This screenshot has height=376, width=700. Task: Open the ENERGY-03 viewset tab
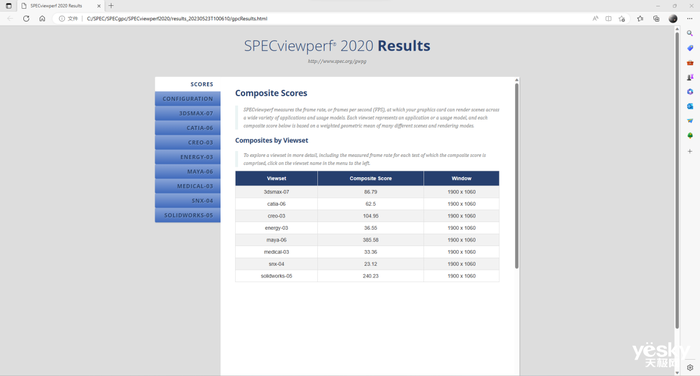point(188,157)
